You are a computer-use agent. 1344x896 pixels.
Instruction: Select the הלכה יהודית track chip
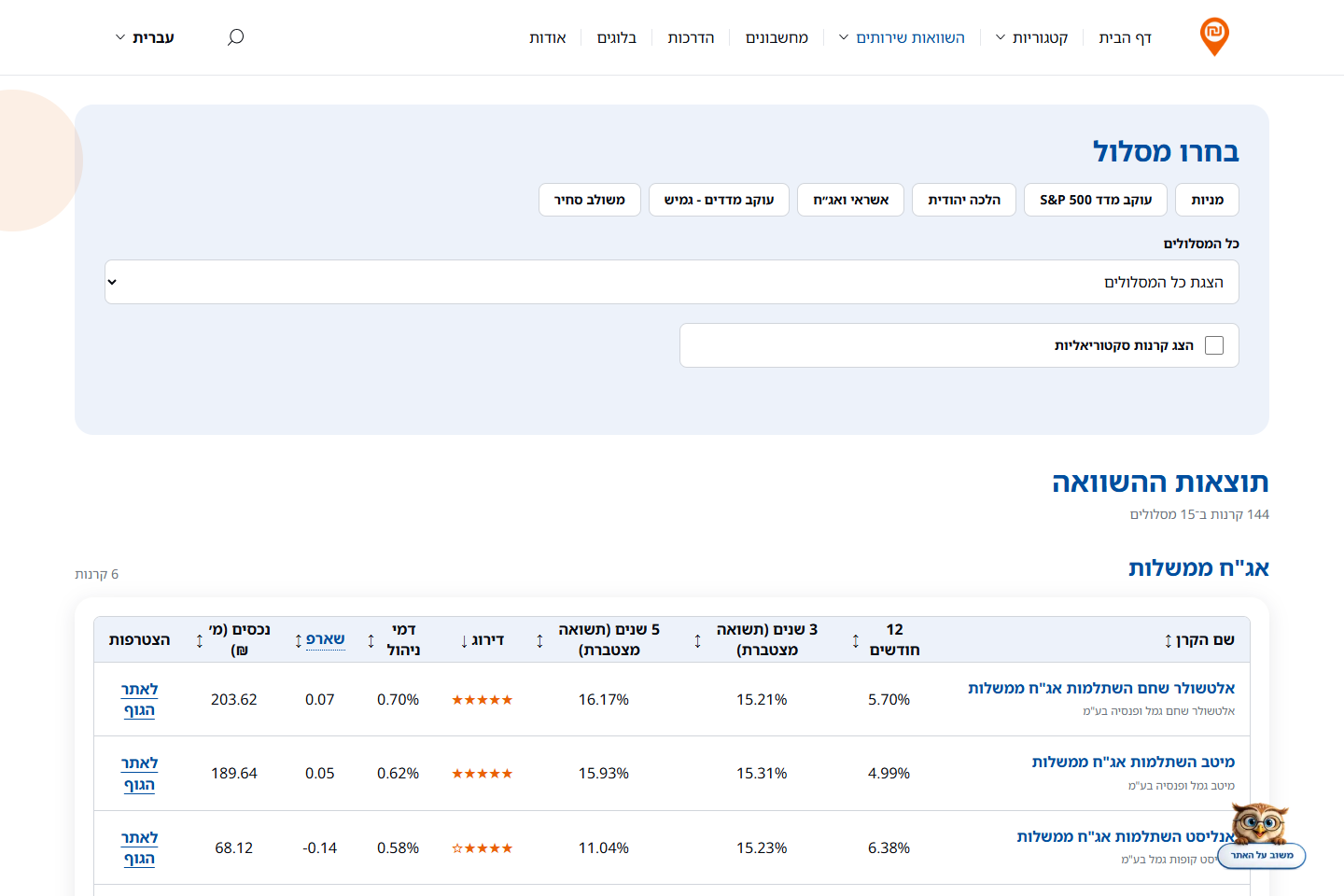click(x=964, y=200)
